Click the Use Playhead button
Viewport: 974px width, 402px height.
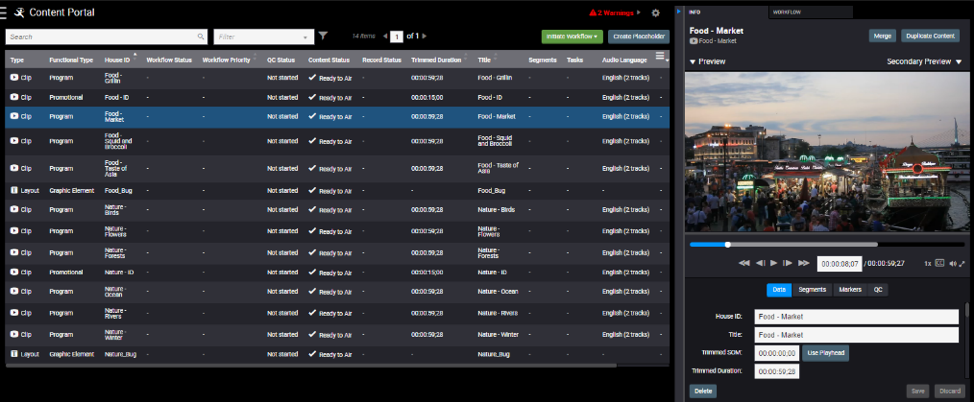click(x=825, y=353)
